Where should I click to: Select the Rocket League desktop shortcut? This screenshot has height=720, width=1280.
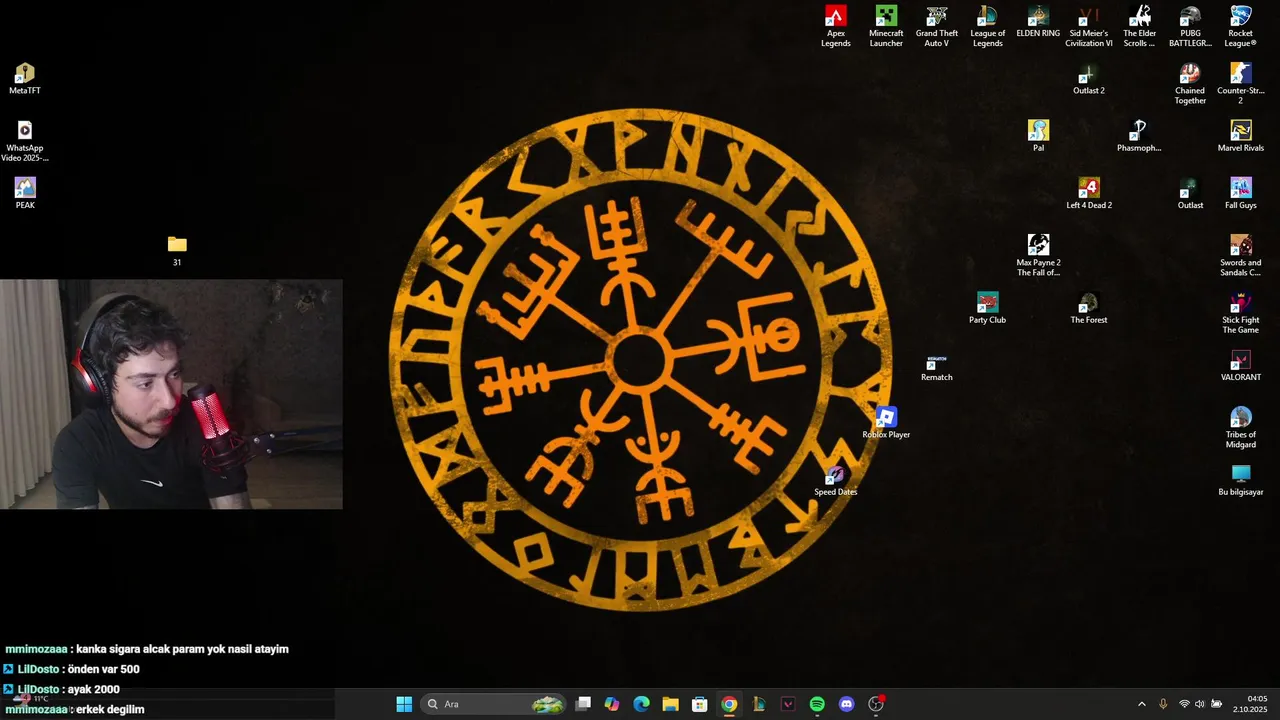pyautogui.click(x=1241, y=27)
